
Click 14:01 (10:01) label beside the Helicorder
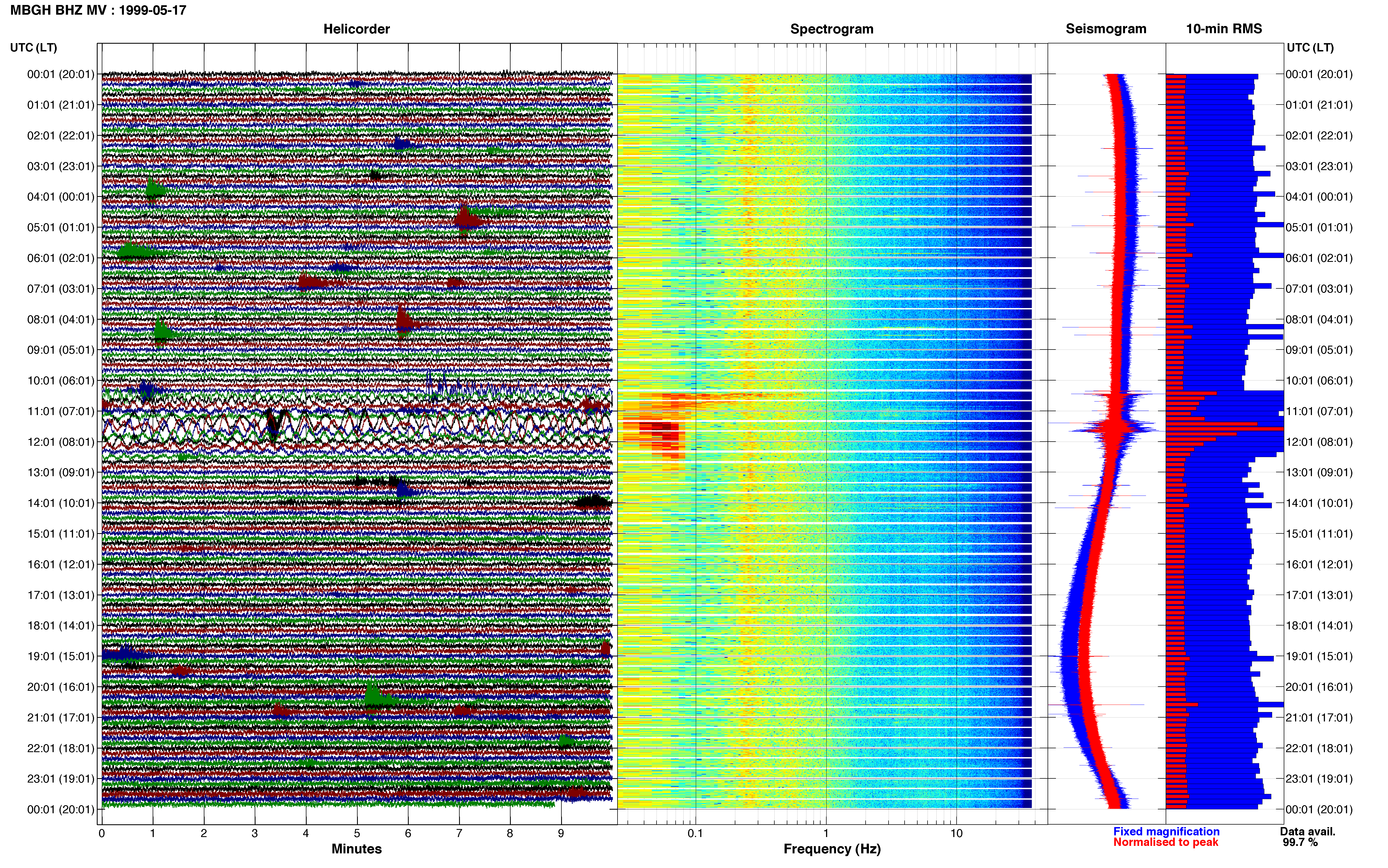point(61,504)
